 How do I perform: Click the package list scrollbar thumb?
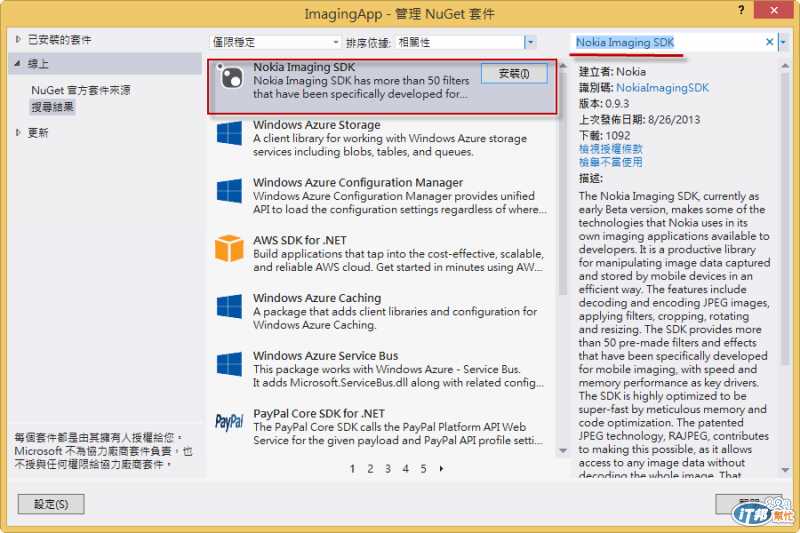[563, 184]
